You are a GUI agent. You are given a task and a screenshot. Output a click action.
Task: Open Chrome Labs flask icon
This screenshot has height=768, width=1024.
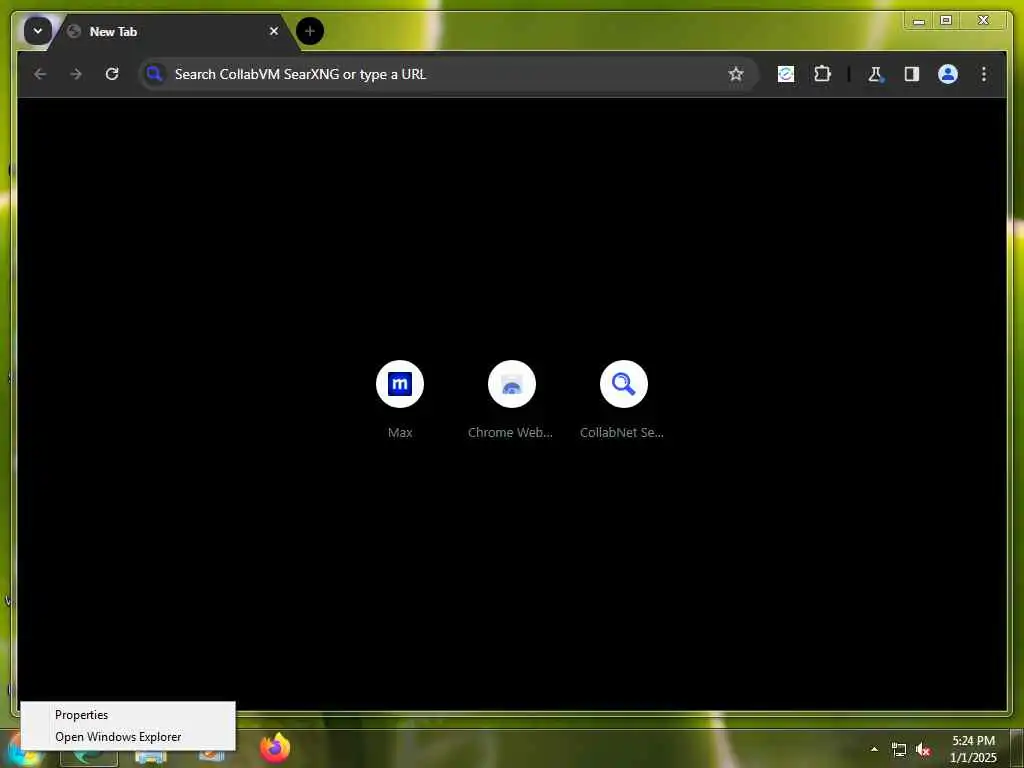click(876, 74)
